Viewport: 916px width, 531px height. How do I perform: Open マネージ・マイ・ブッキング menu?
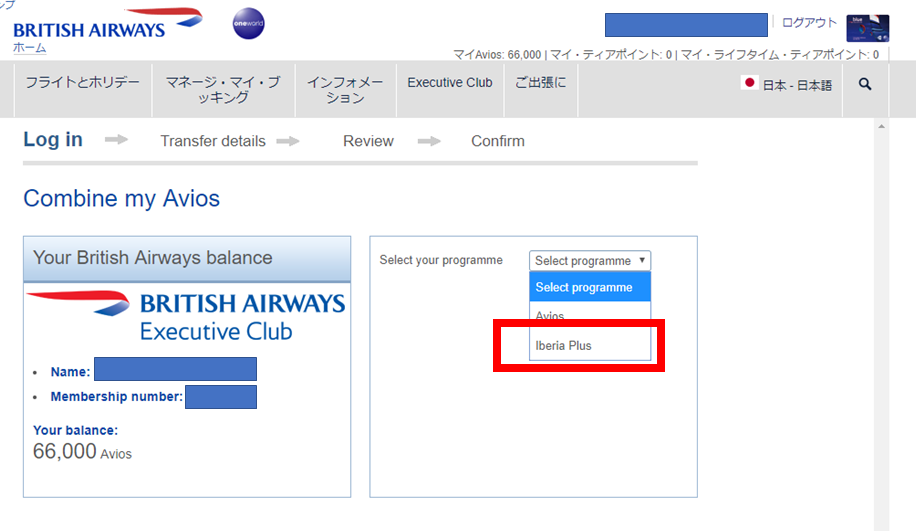pos(223,89)
